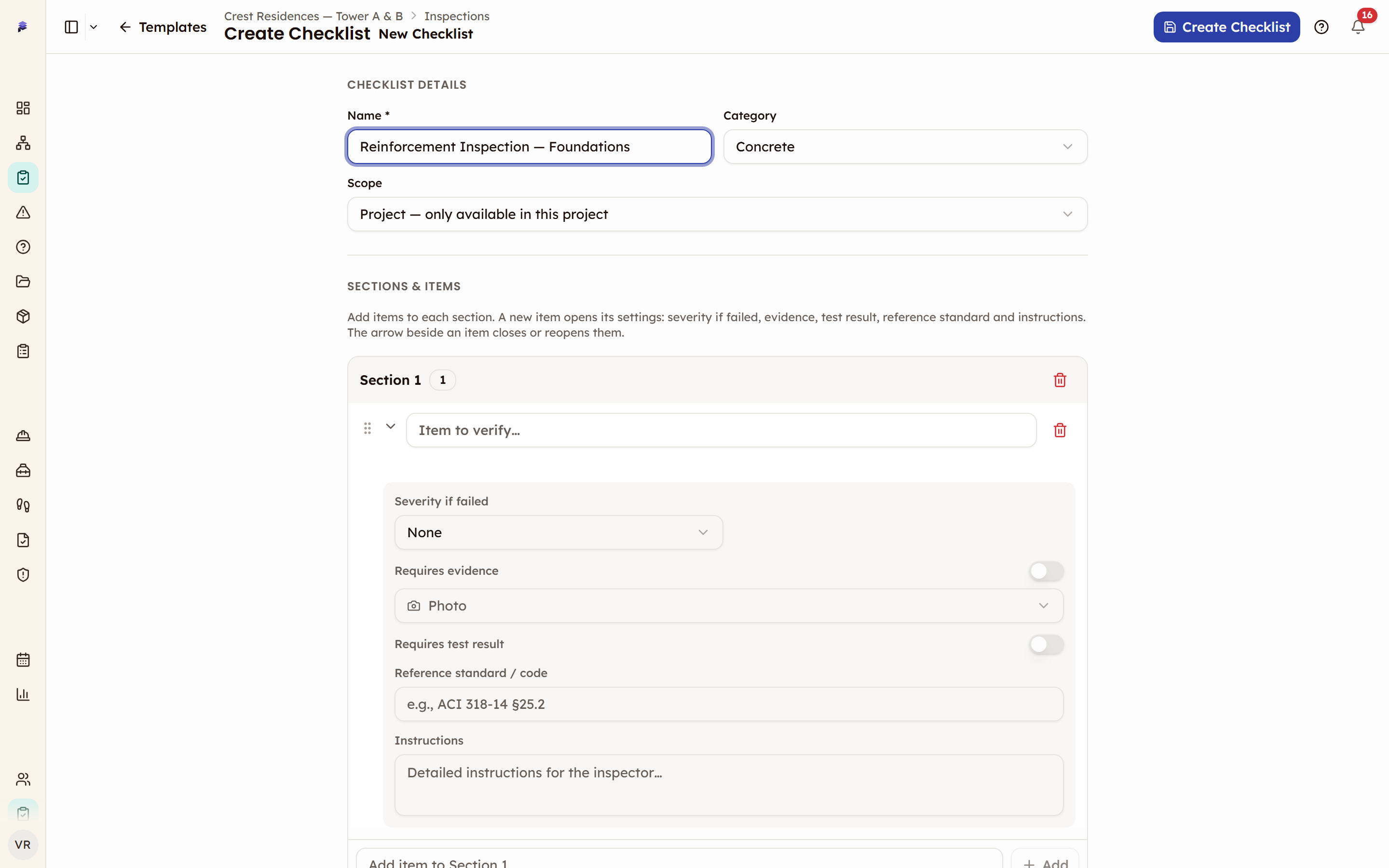1389x868 pixels.
Task: Open the VR user avatar
Action: pos(23,845)
